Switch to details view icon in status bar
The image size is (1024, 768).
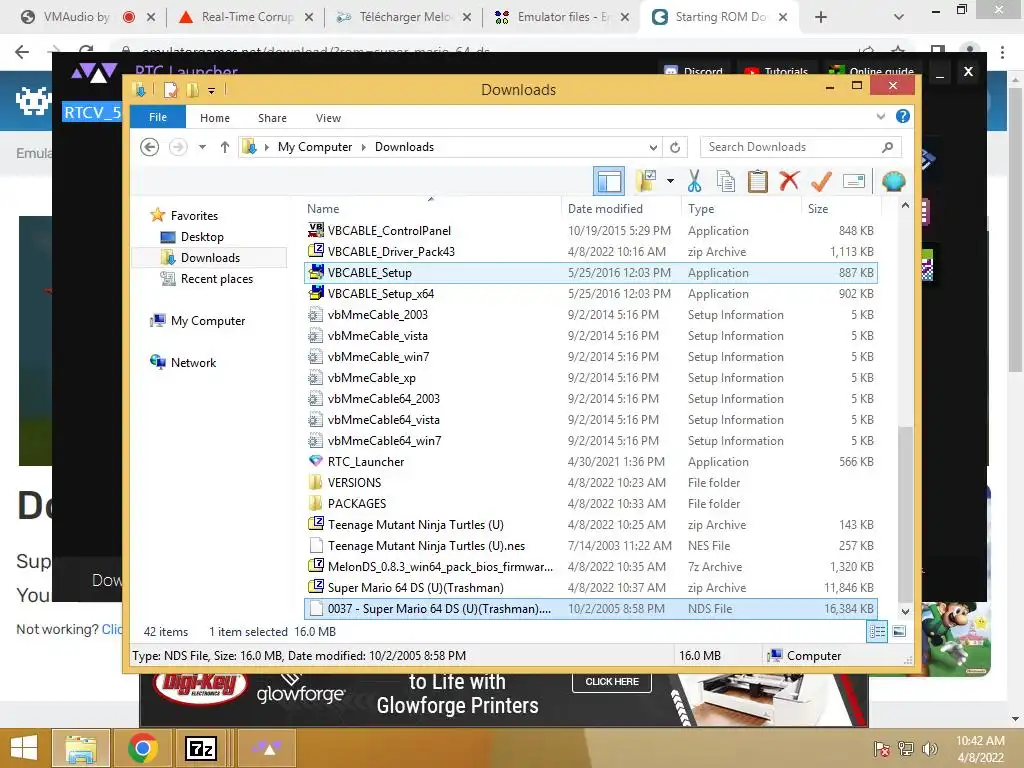click(877, 632)
